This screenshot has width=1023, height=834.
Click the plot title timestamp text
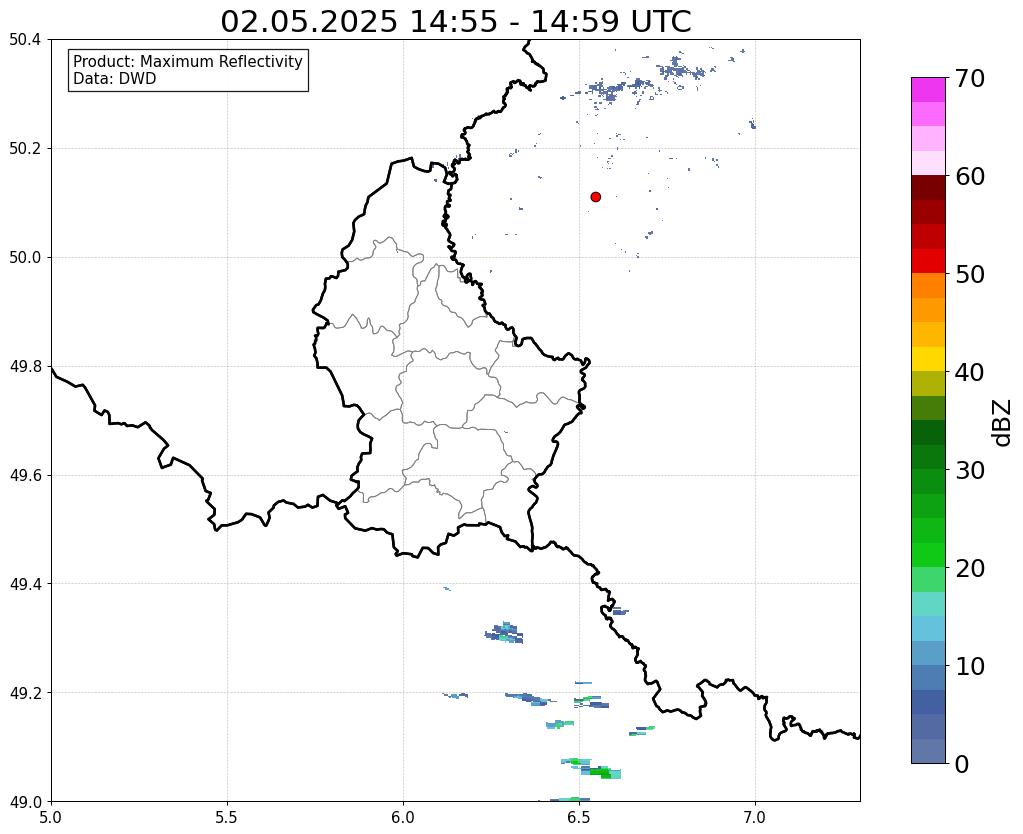pos(455,21)
